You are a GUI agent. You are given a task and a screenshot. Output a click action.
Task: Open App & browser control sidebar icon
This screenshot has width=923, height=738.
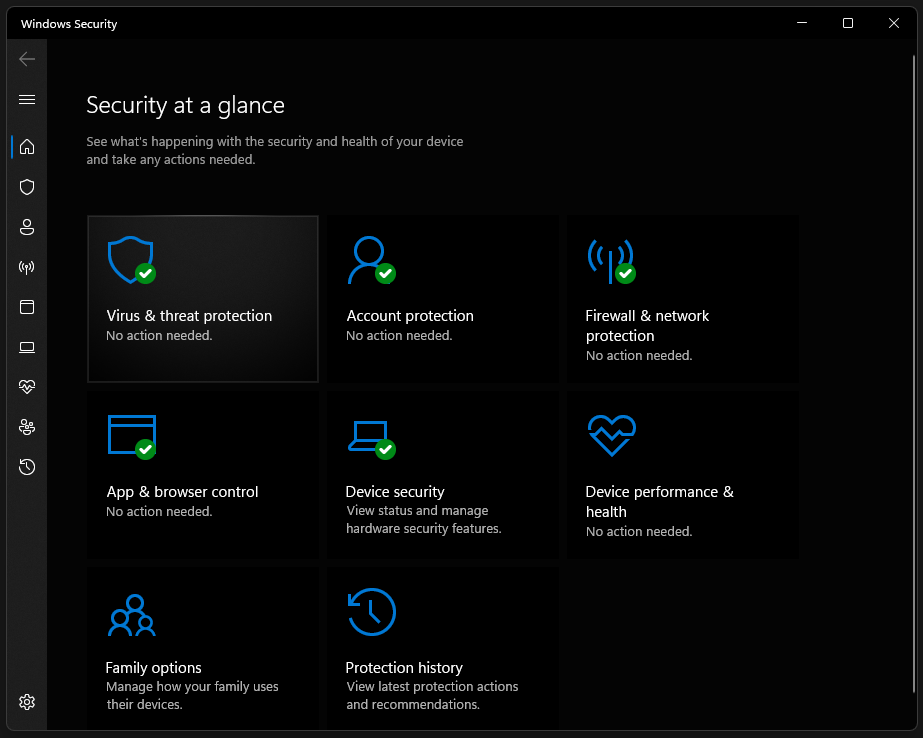pyautogui.click(x=27, y=307)
